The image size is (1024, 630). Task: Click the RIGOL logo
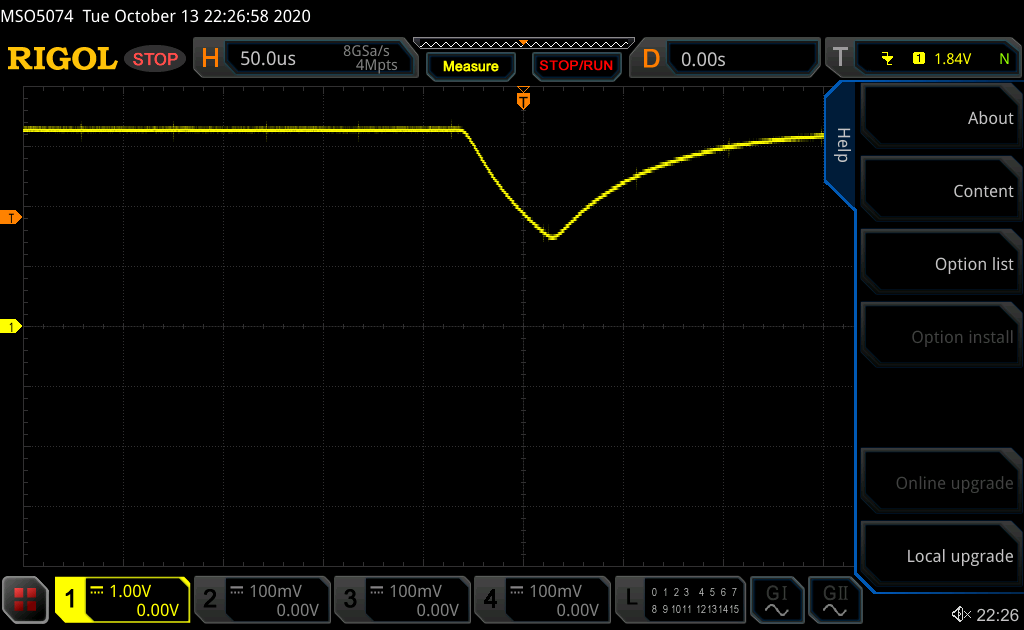(62, 59)
